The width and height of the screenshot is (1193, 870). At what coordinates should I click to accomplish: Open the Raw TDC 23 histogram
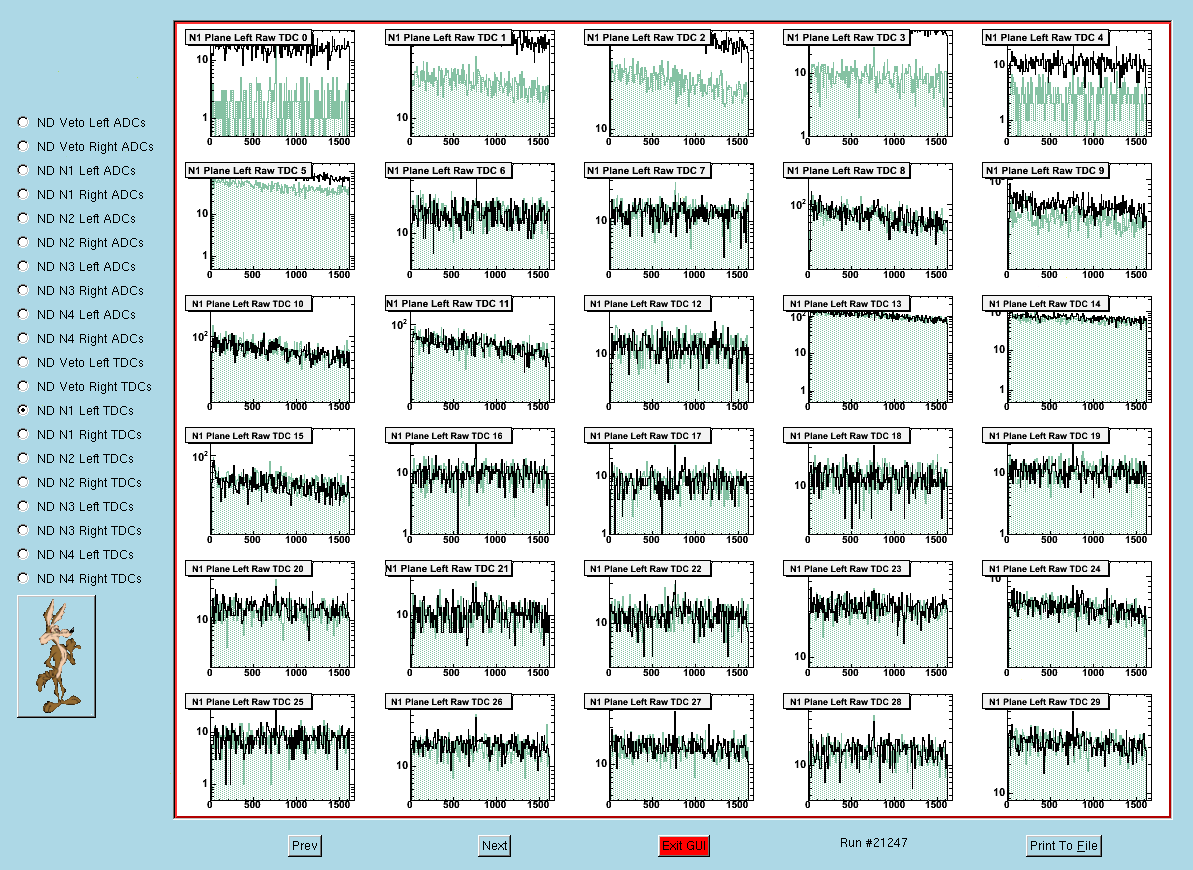867,620
